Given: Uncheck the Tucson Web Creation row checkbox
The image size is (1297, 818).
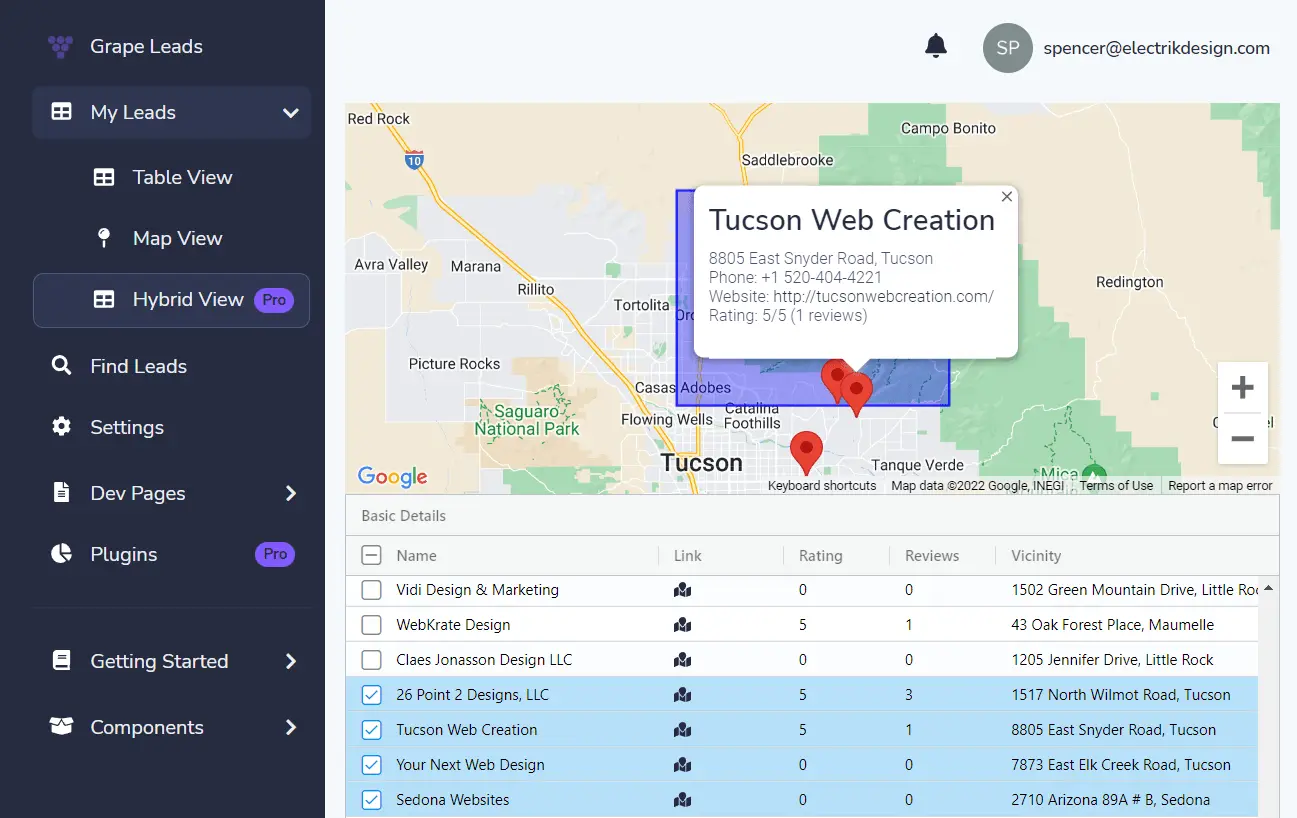Looking at the screenshot, I should (371, 730).
